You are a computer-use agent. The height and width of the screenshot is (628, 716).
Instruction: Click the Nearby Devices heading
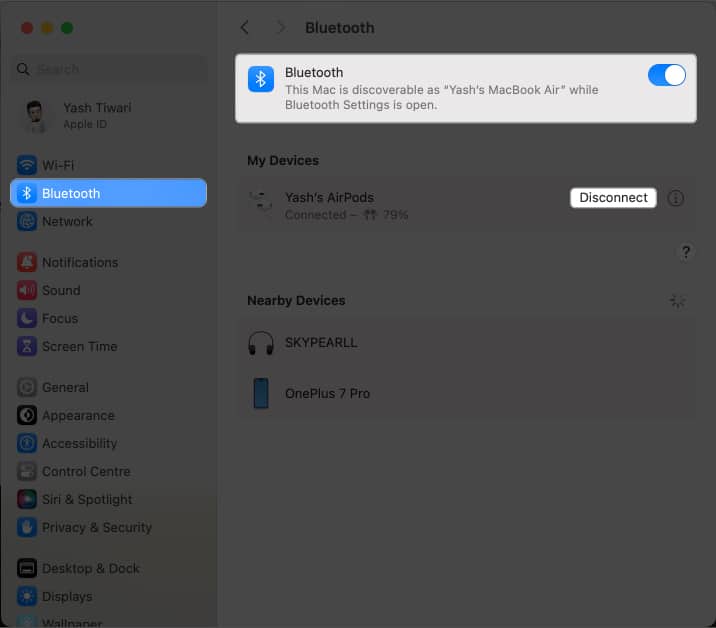296,301
